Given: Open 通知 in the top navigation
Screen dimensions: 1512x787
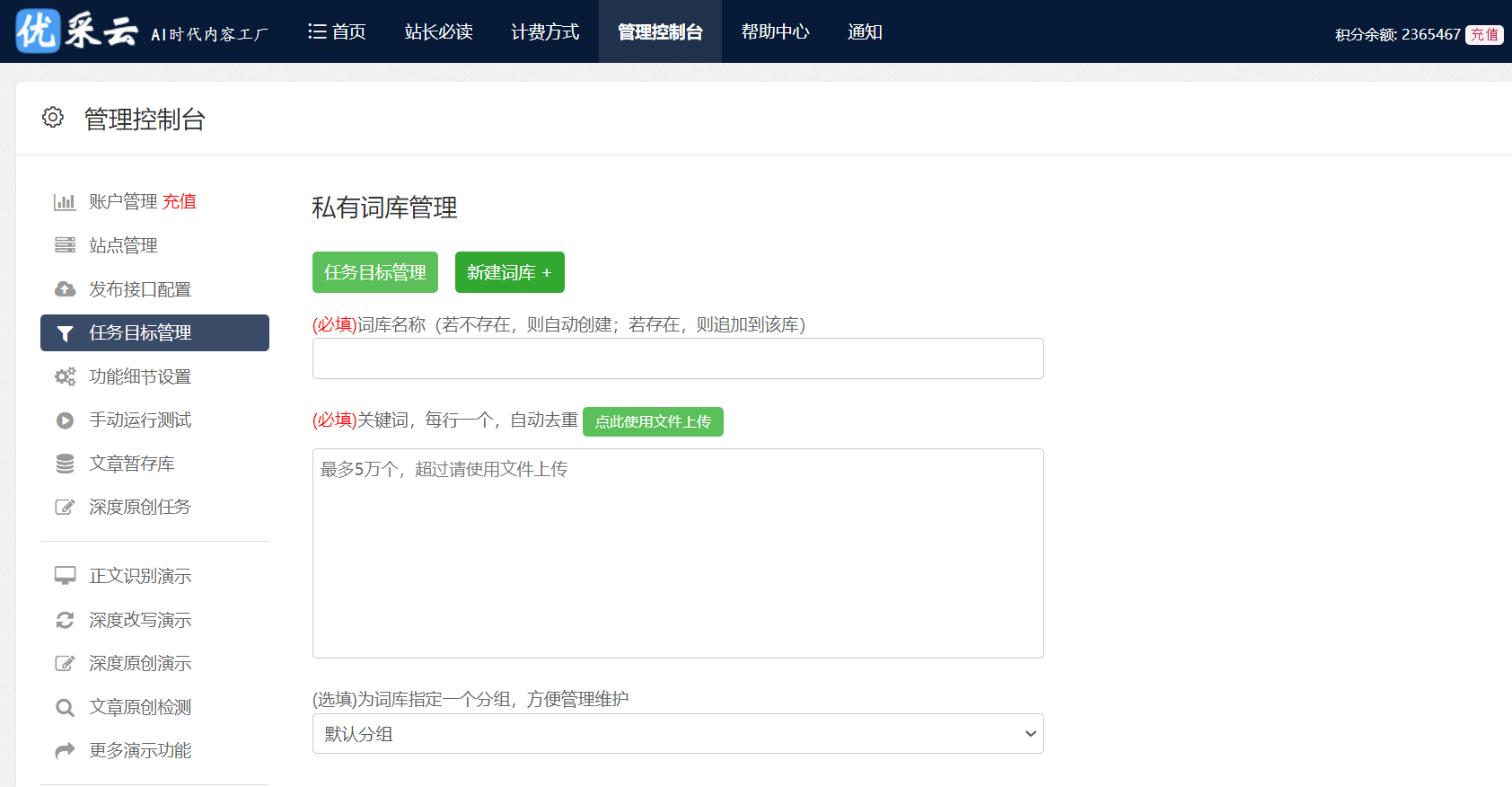Looking at the screenshot, I should coord(865,31).
